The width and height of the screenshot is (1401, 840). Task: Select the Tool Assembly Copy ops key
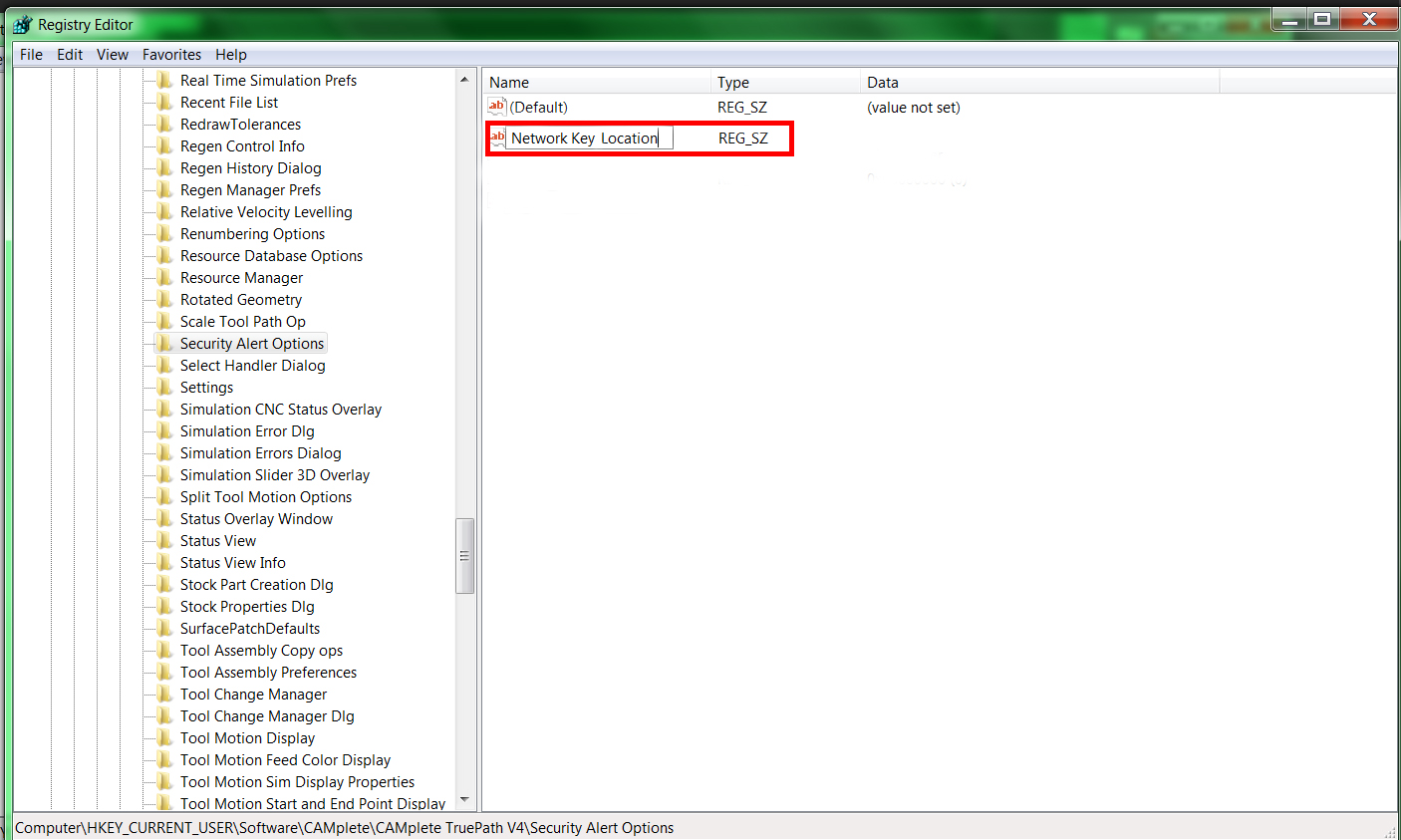click(x=261, y=651)
